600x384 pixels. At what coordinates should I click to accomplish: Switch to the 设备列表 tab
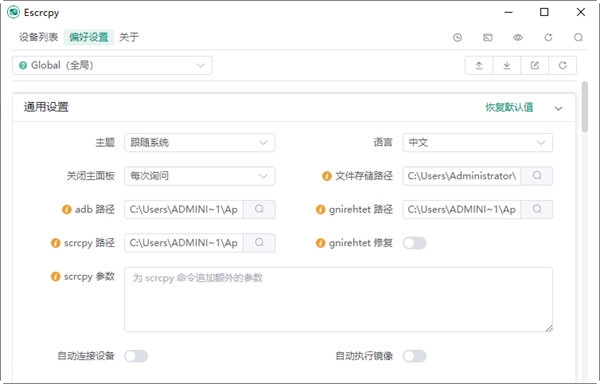pos(38,37)
